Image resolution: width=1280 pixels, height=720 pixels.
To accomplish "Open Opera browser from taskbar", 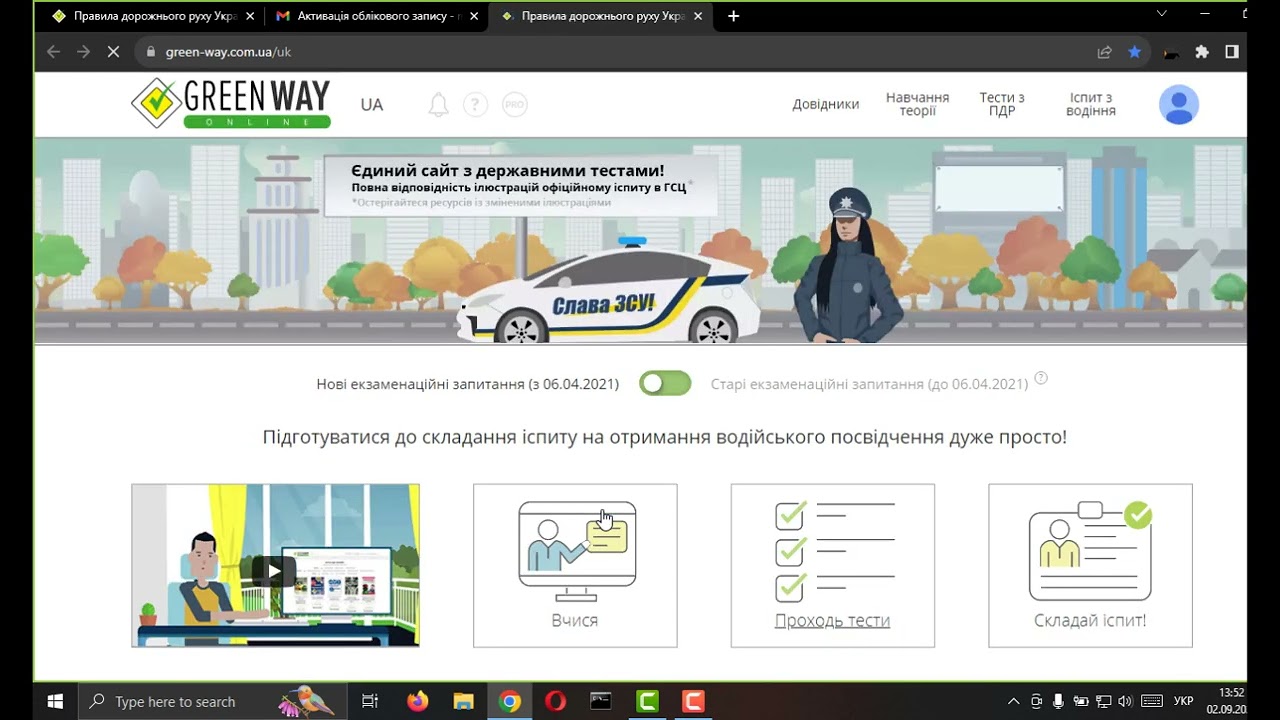I will [555, 701].
